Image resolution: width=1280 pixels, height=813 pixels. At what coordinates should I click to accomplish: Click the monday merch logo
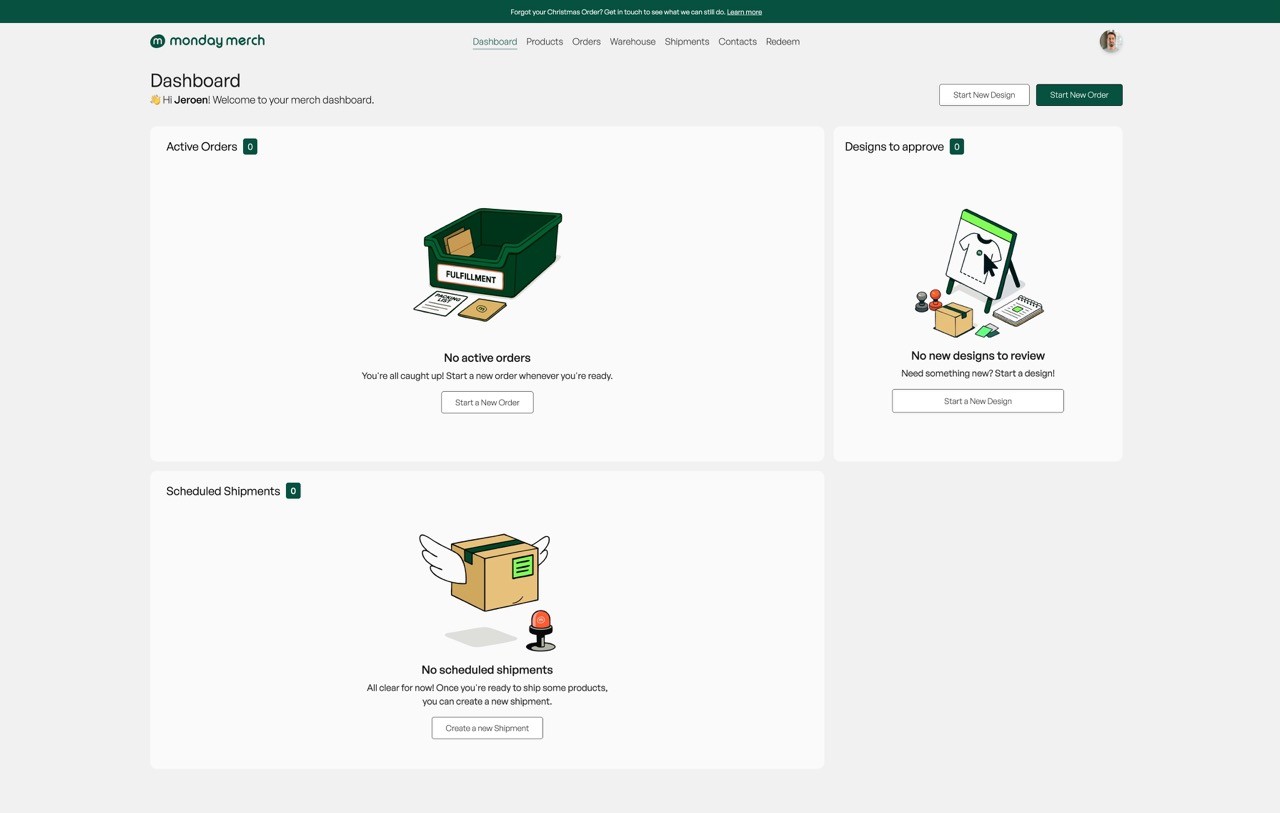point(207,41)
